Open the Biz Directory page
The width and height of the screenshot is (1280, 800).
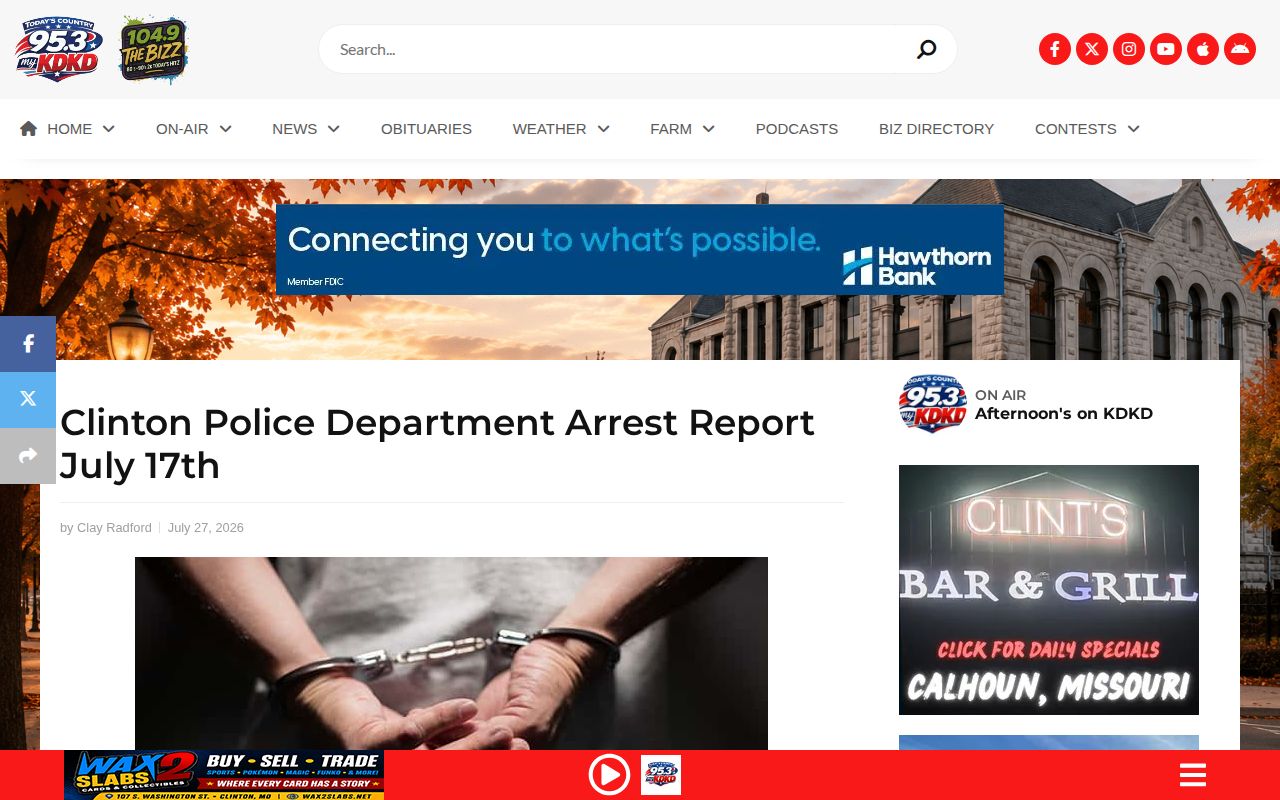tap(937, 129)
